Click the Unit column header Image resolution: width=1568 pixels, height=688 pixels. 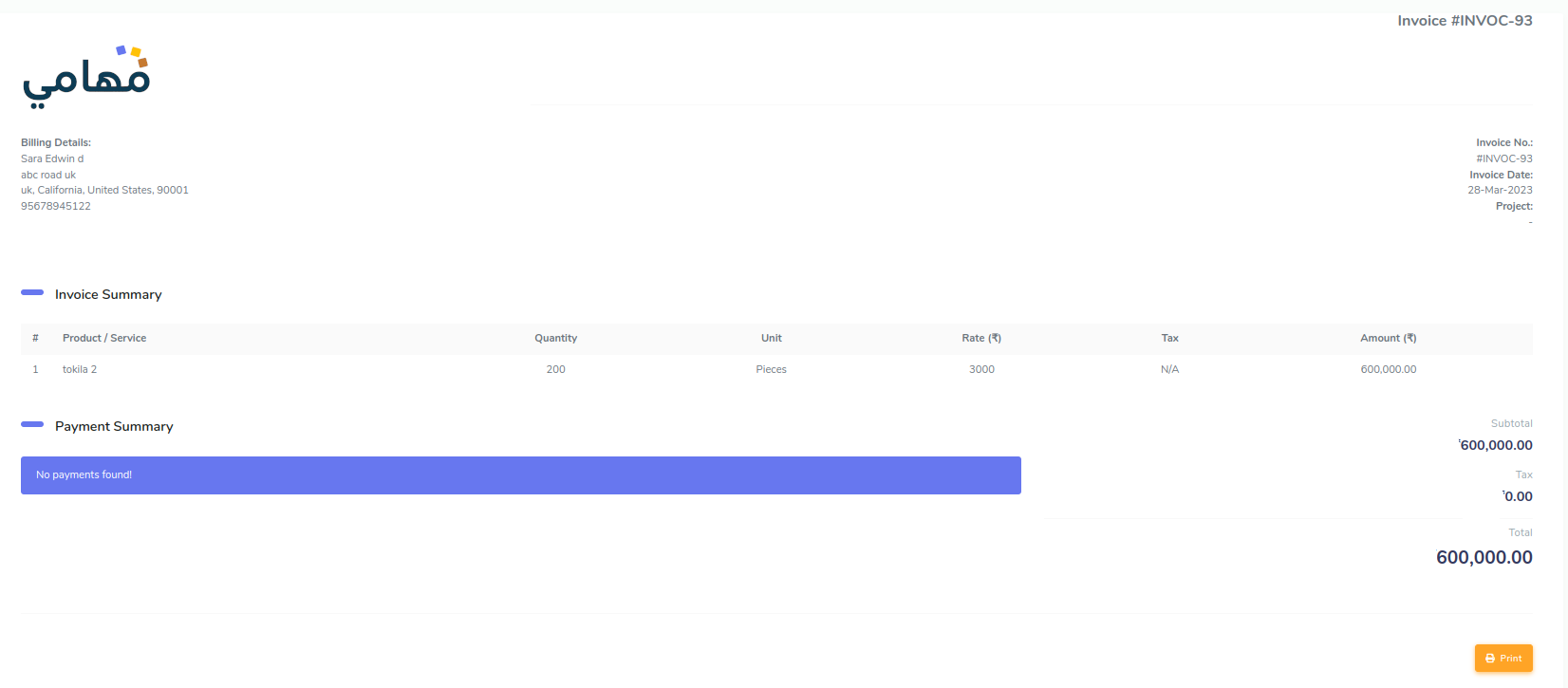(771, 338)
